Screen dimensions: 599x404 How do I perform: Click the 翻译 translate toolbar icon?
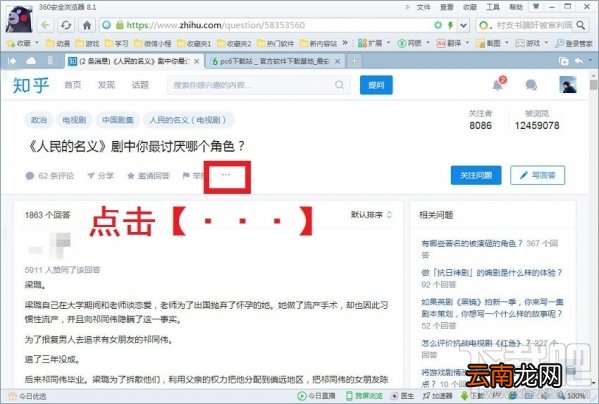point(449,43)
